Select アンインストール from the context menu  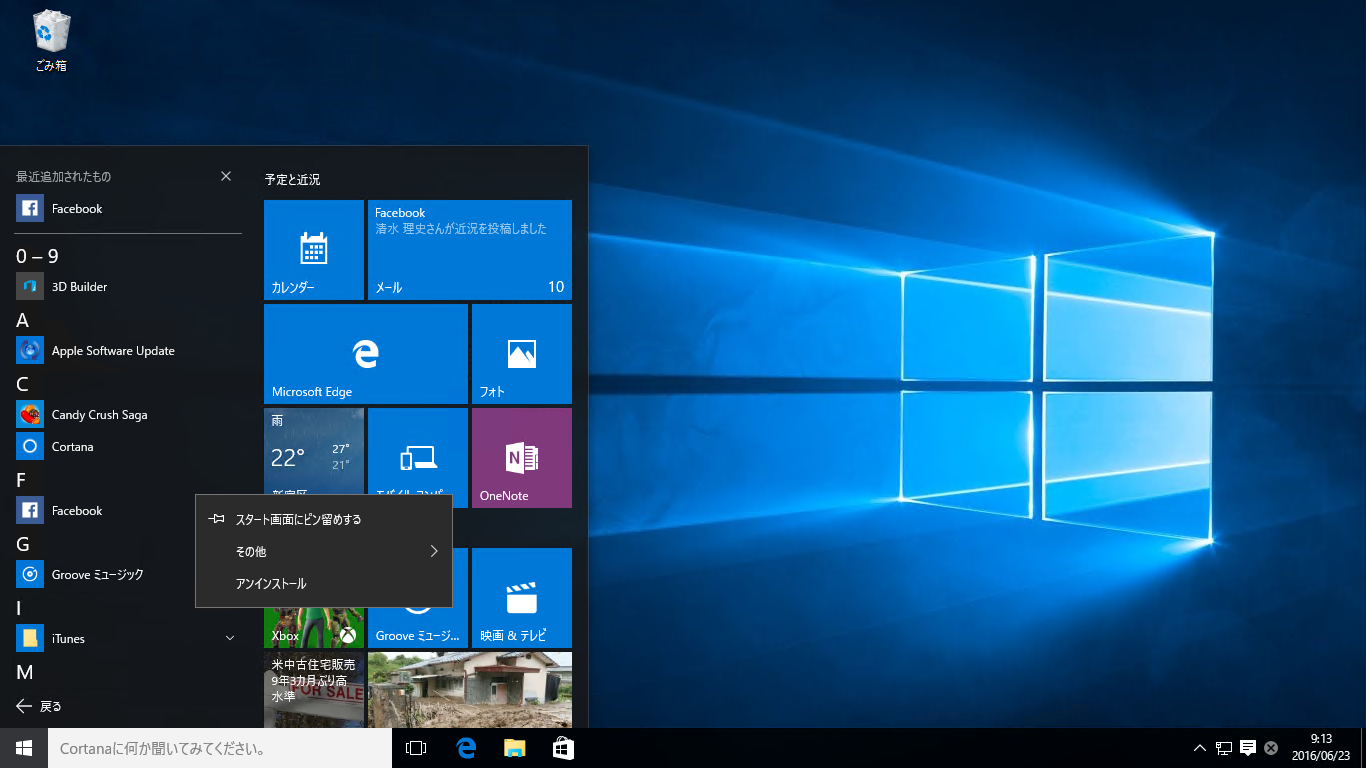tap(324, 583)
